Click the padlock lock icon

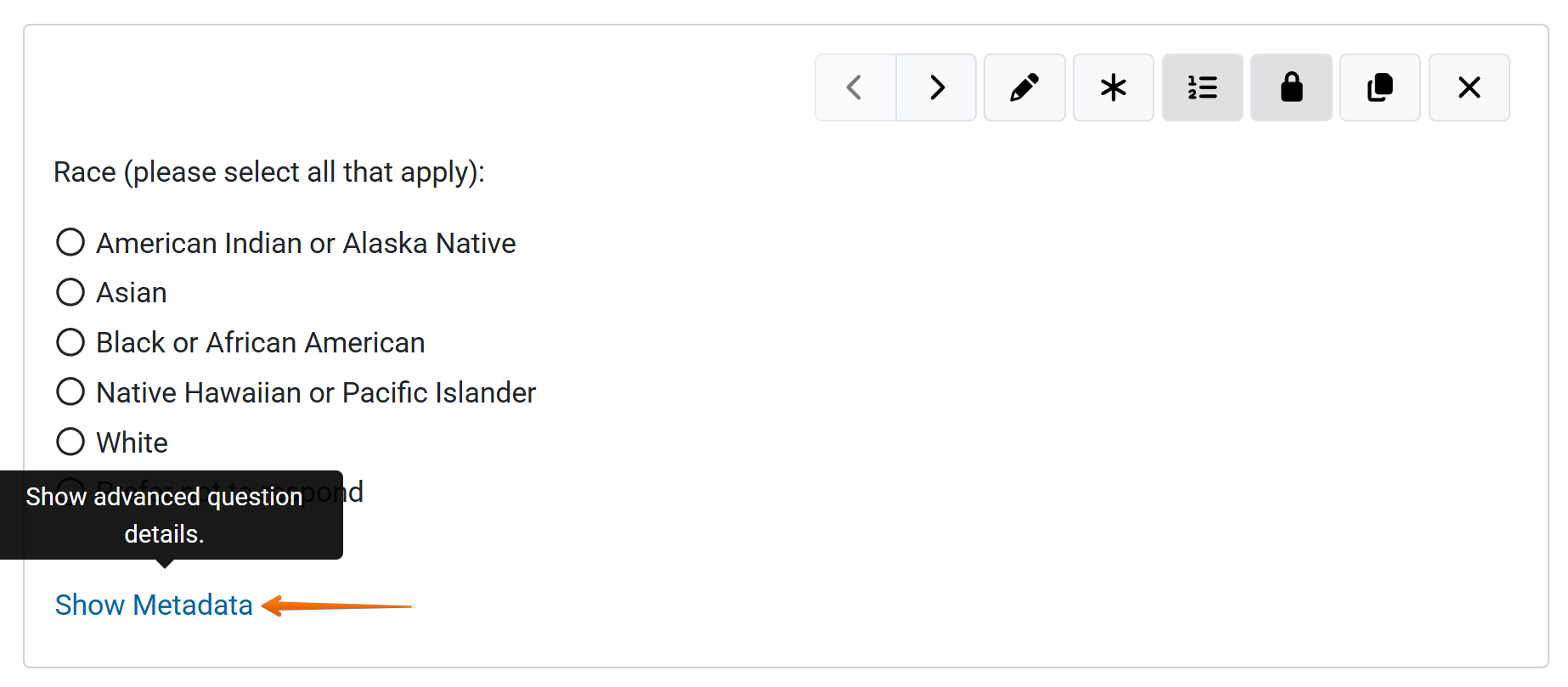1291,87
